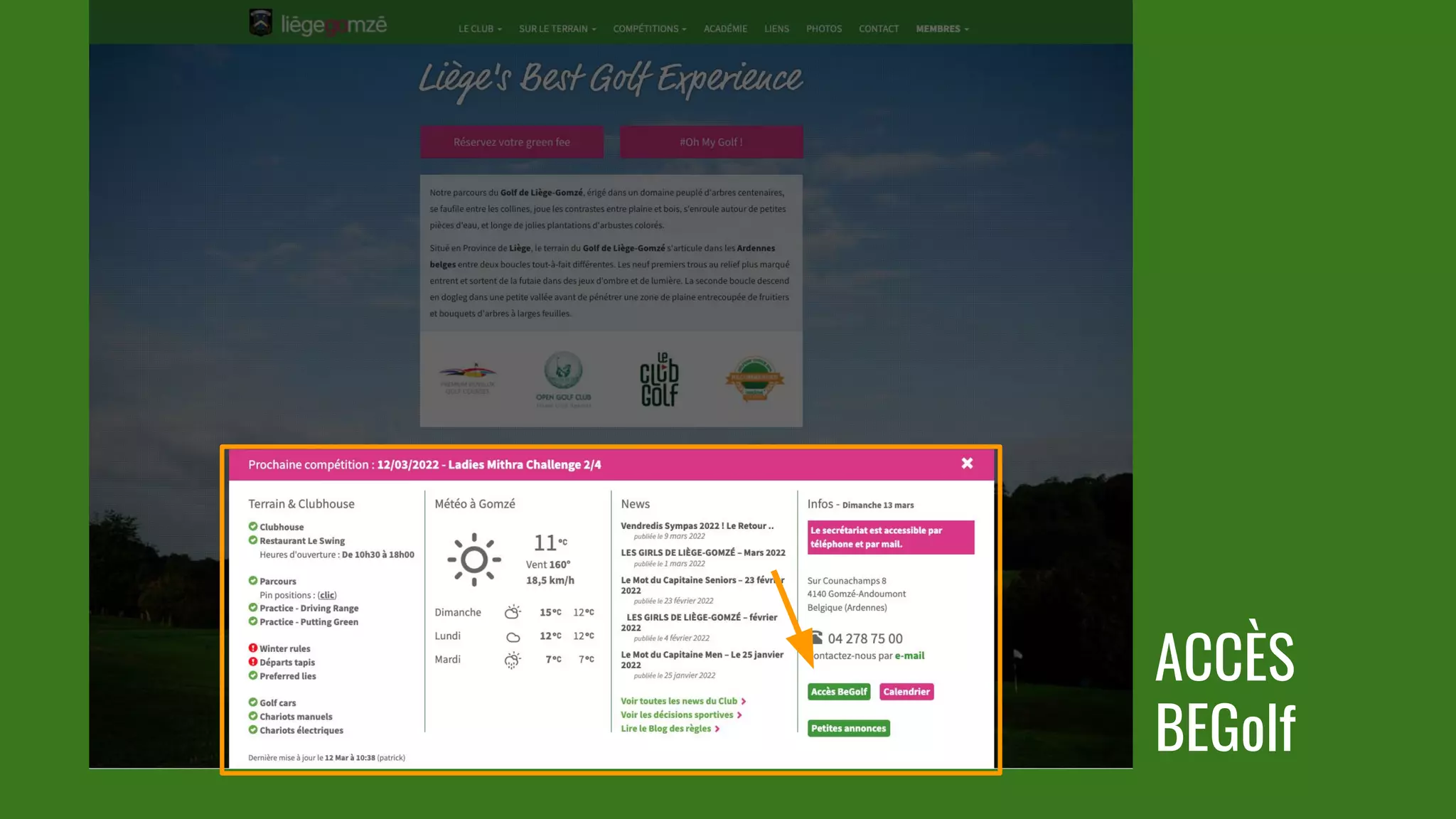Click the Clubhouse green status check
This screenshot has width=1456, height=819.
coord(253,527)
